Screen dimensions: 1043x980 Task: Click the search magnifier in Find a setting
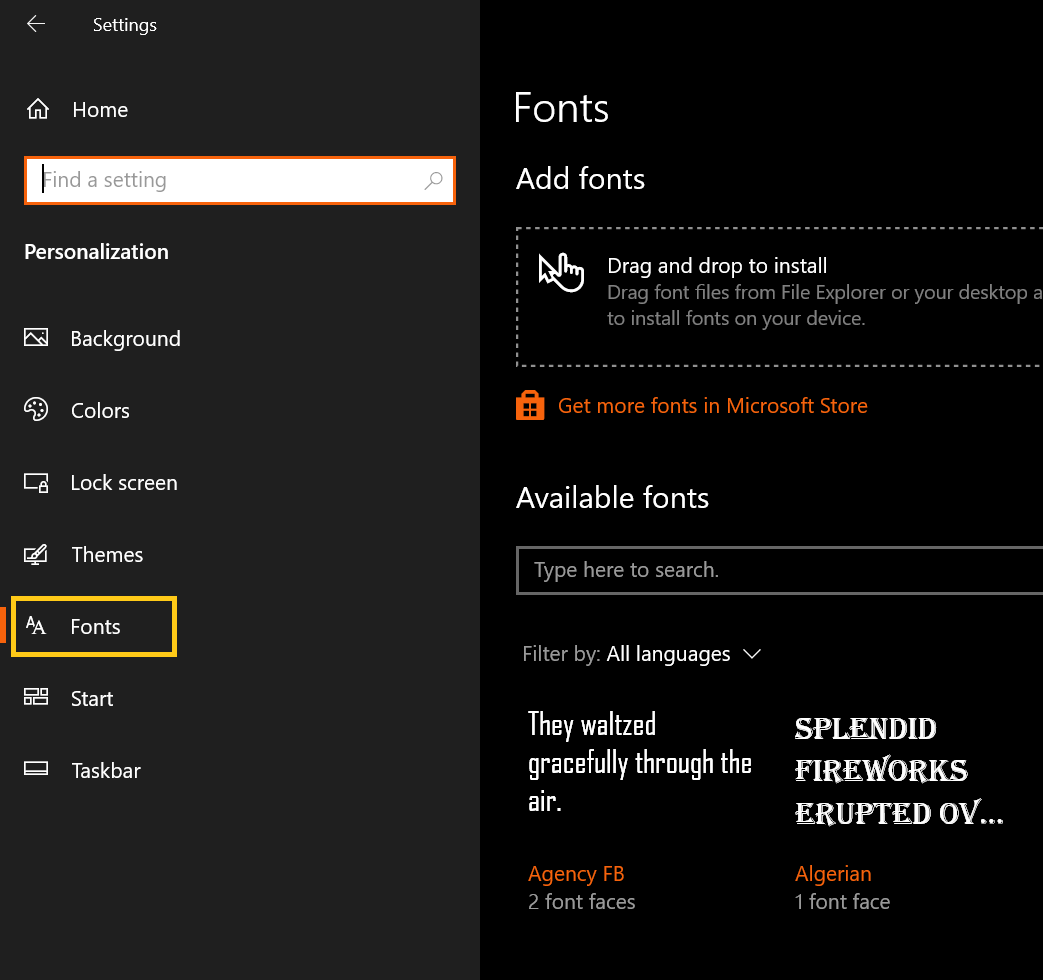(434, 180)
